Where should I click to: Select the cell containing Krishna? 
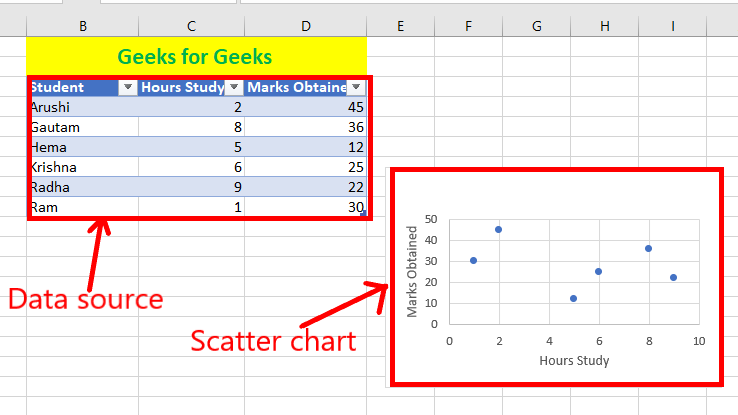pos(84,167)
